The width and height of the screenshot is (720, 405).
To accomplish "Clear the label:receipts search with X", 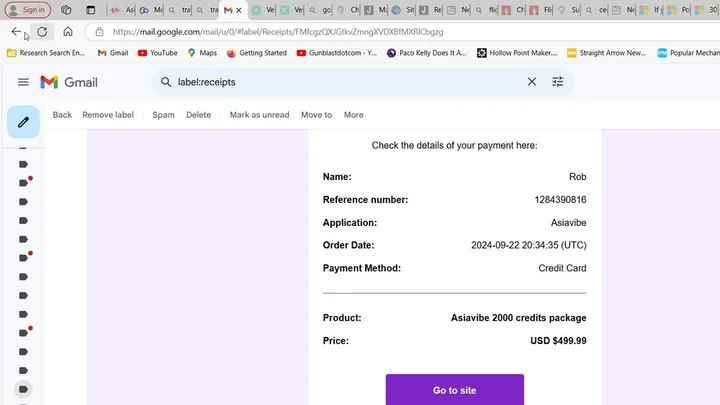I will [532, 82].
